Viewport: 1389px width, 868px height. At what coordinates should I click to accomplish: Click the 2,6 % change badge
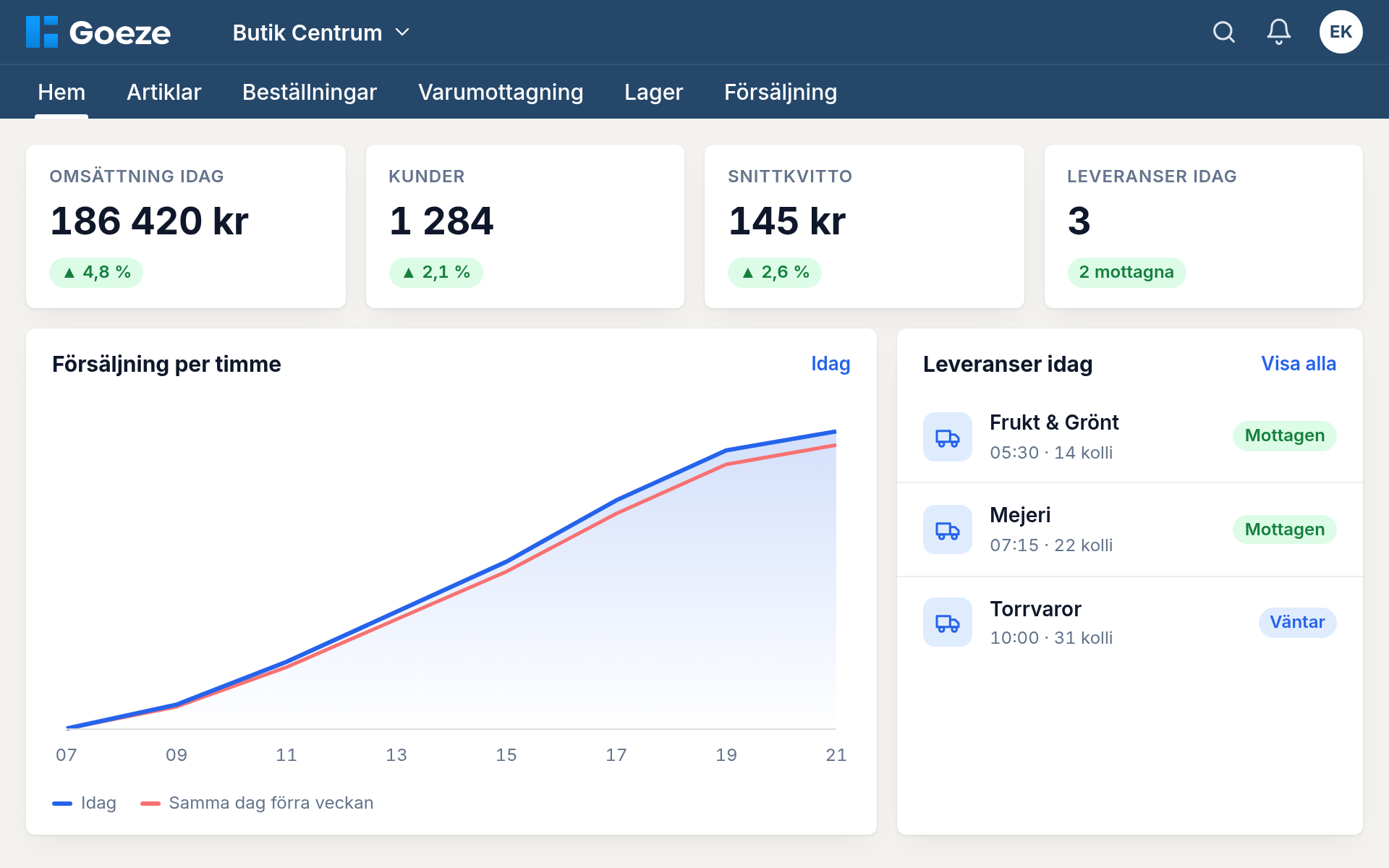775,272
